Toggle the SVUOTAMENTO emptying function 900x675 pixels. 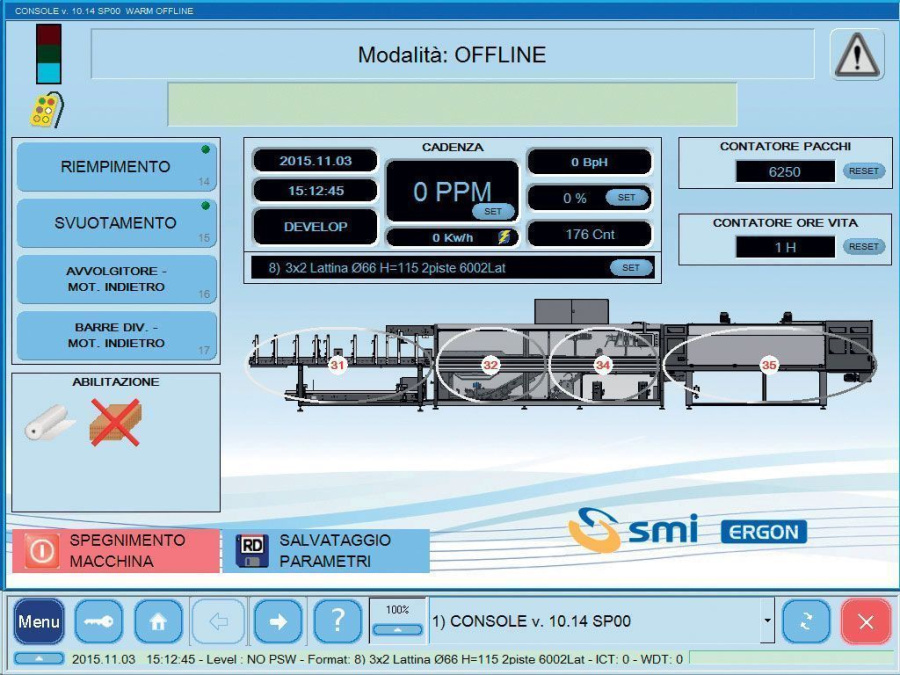click(x=116, y=223)
